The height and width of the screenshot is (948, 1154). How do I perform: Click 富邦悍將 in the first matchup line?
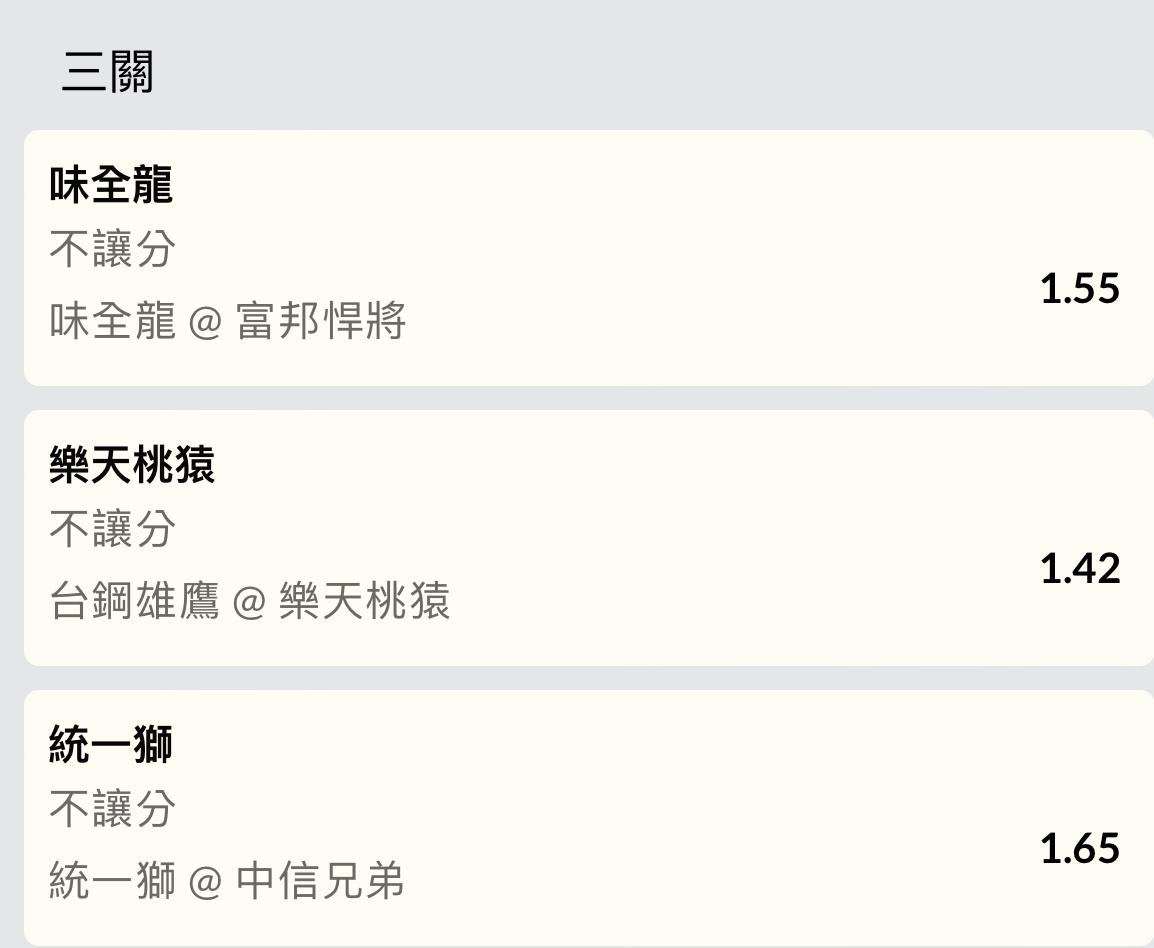[320, 322]
